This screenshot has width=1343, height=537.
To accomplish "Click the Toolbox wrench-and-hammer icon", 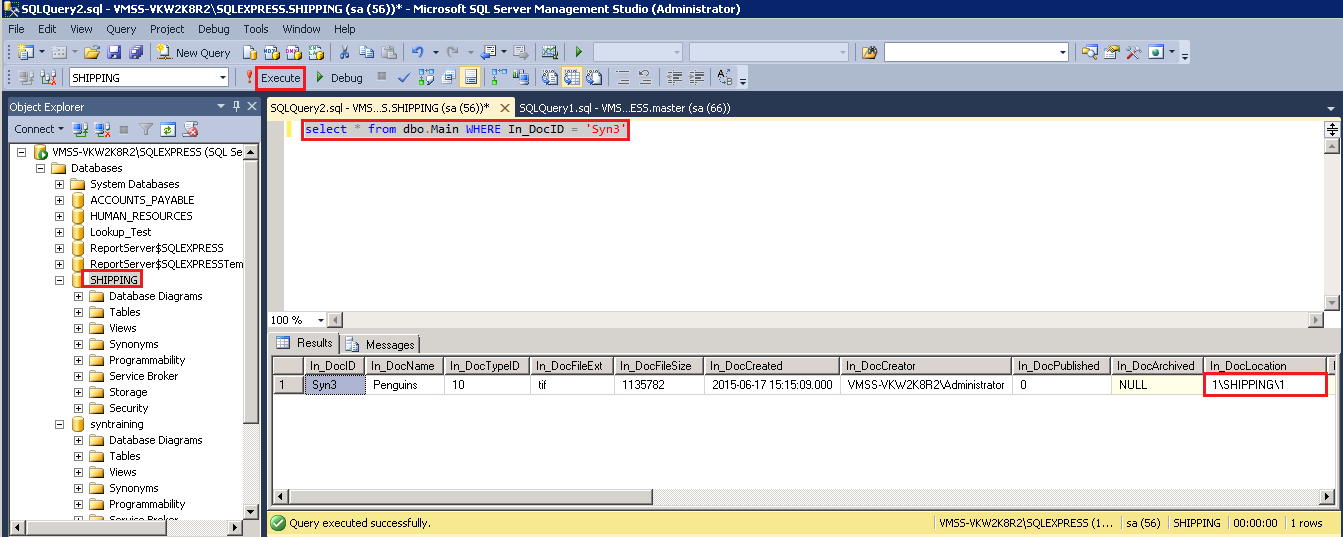I will point(1133,52).
